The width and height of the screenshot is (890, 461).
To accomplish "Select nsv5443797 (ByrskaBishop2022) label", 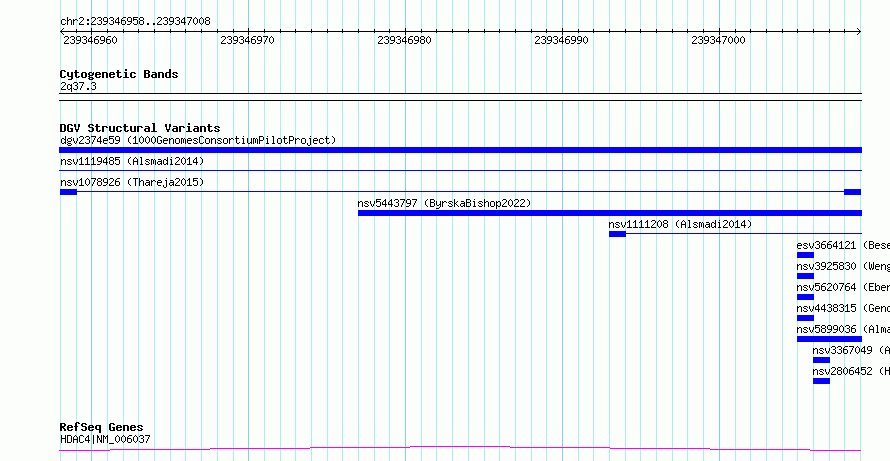I will tap(444, 203).
